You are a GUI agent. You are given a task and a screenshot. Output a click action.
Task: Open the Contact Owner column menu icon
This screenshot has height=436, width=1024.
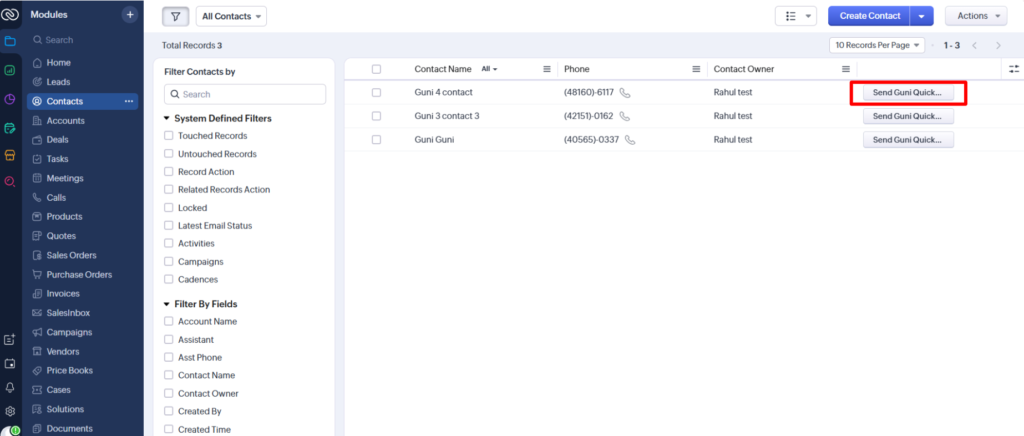[846, 69]
